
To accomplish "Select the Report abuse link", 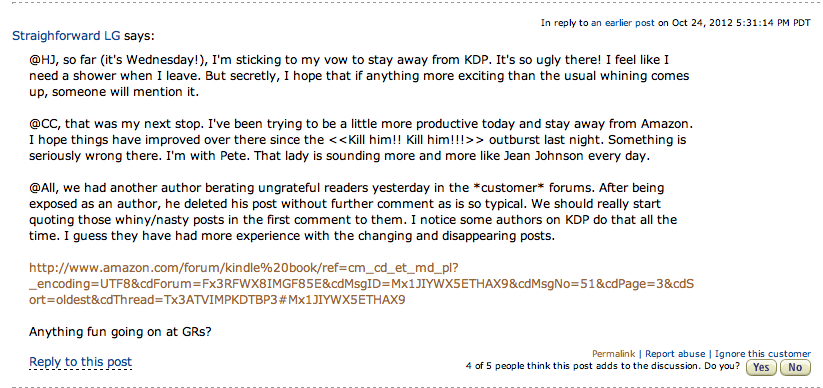I will click(x=675, y=354).
